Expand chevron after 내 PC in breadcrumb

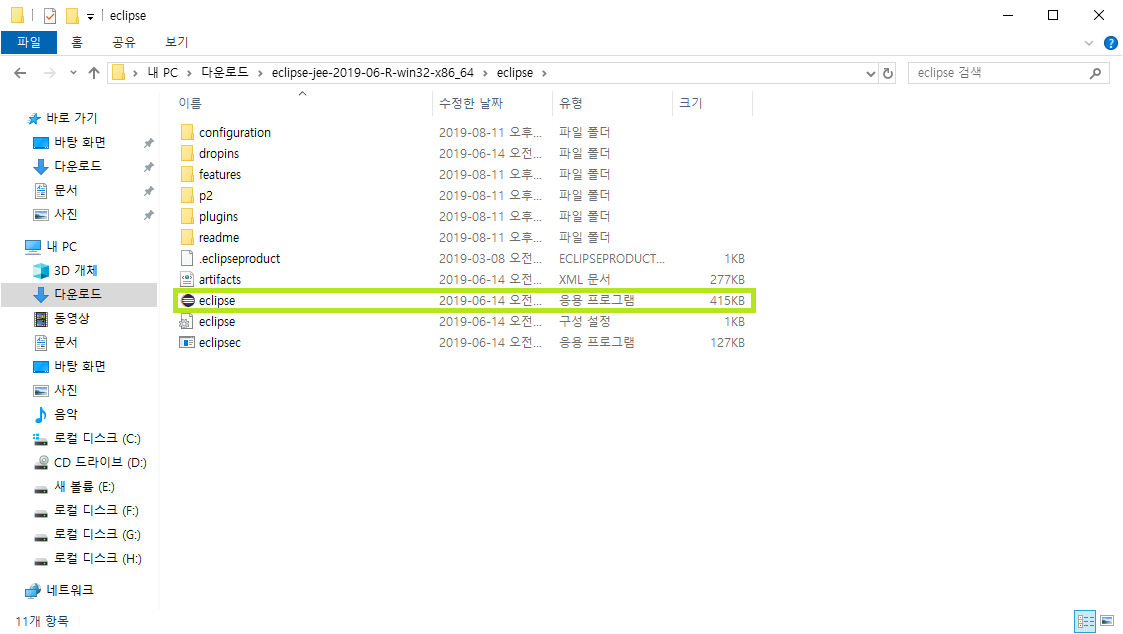(x=189, y=73)
